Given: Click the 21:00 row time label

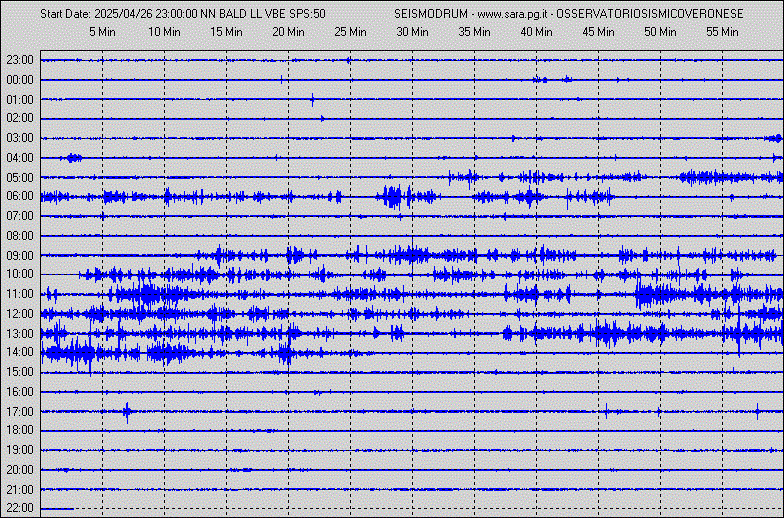Looking at the screenshot, I should click(x=20, y=490).
